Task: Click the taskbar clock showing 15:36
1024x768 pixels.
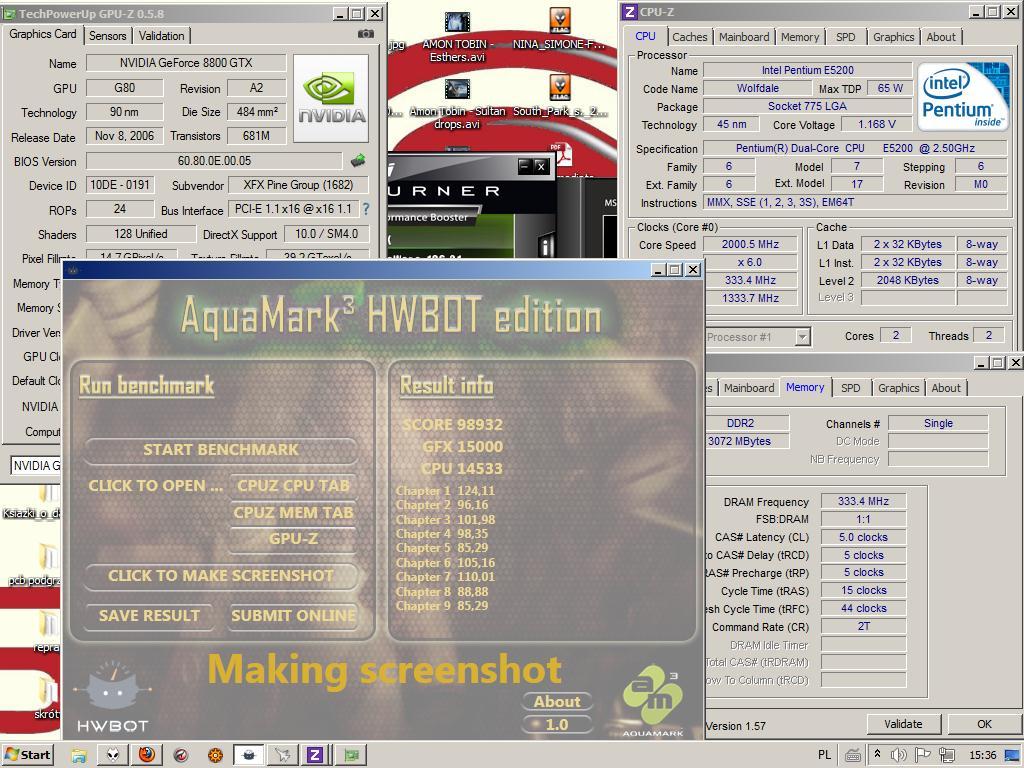Action: [983, 755]
